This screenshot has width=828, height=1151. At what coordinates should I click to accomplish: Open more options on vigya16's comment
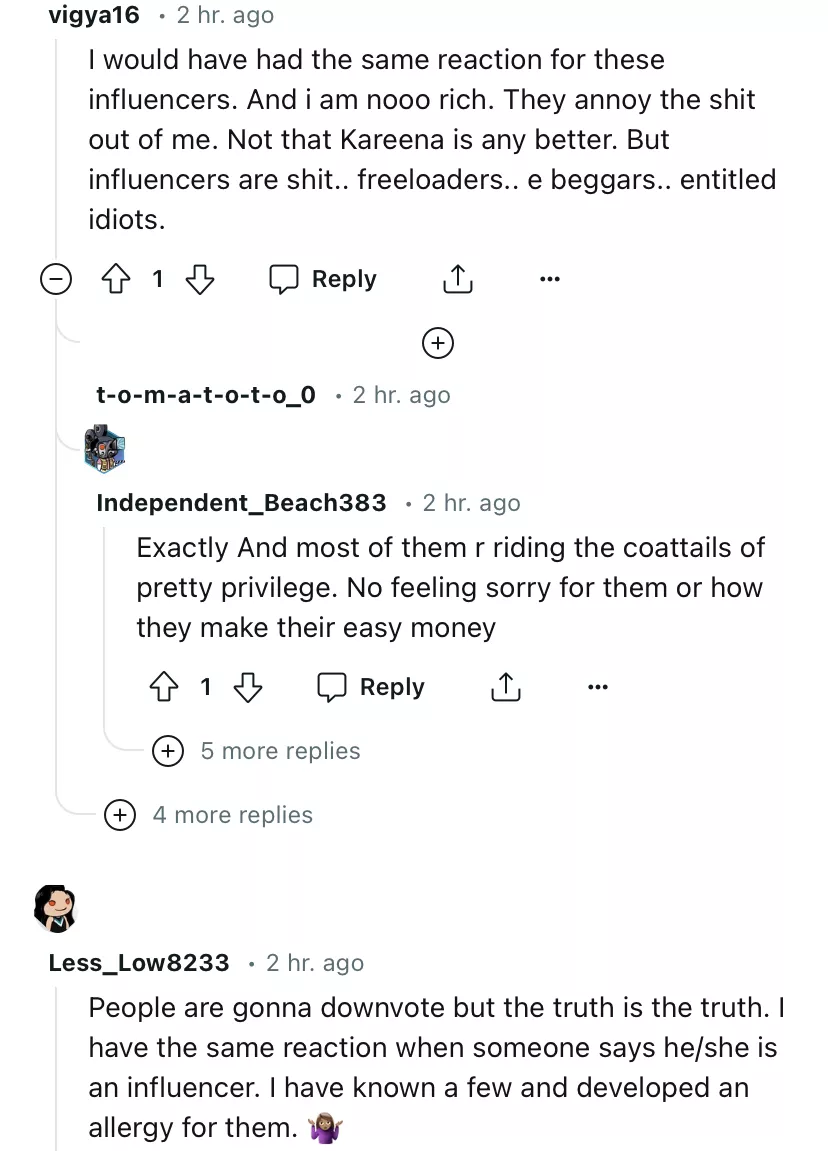coord(549,280)
